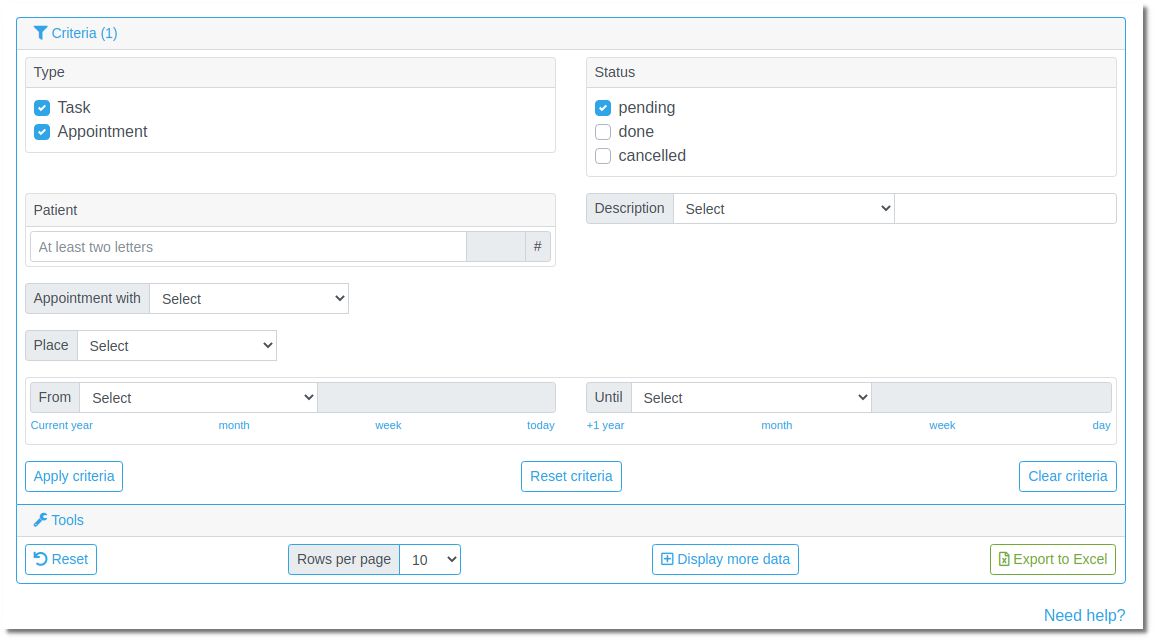Uncheck the Appointment type checkbox
The height and width of the screenshot is (640, 1154).
coord(42,132)
